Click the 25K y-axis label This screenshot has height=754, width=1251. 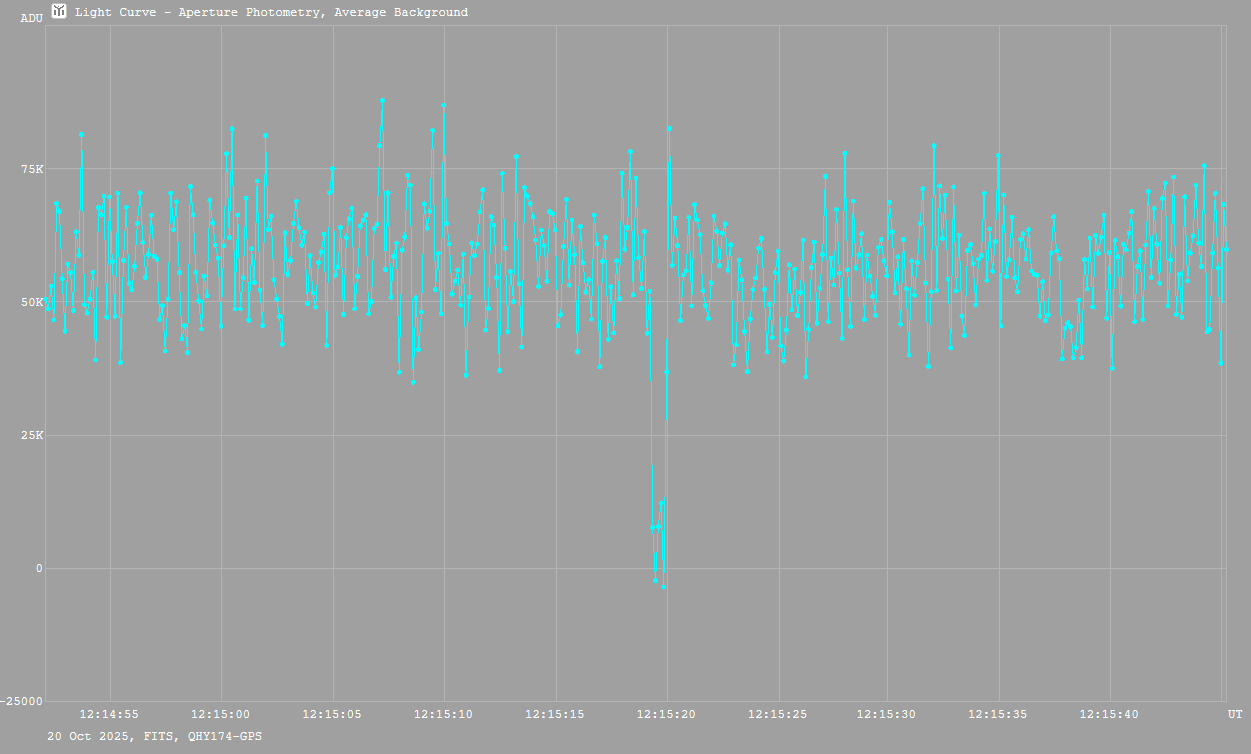coord(32,435)
